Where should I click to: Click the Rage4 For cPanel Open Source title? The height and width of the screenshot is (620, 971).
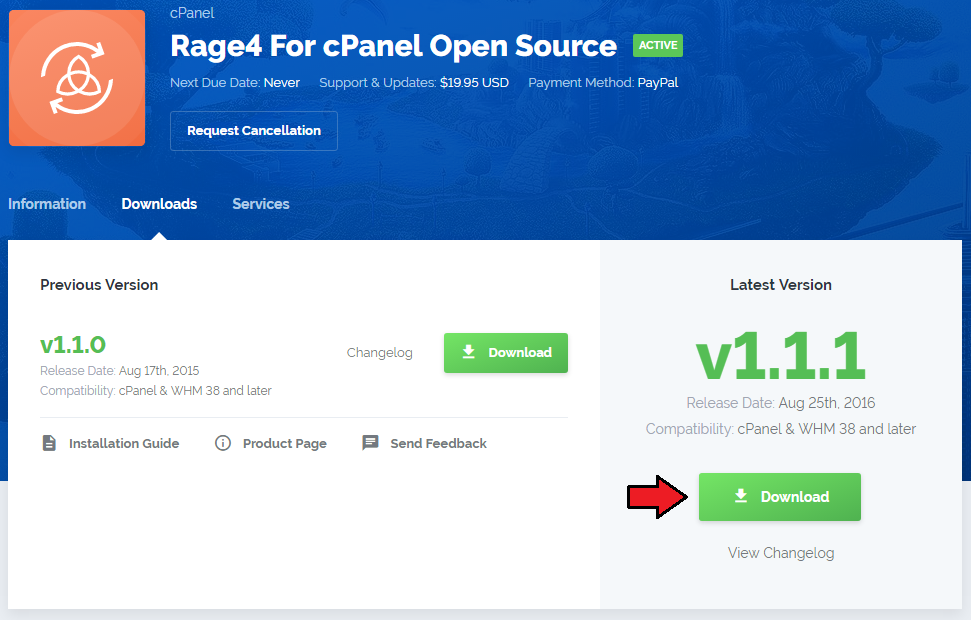pos(393,46)
